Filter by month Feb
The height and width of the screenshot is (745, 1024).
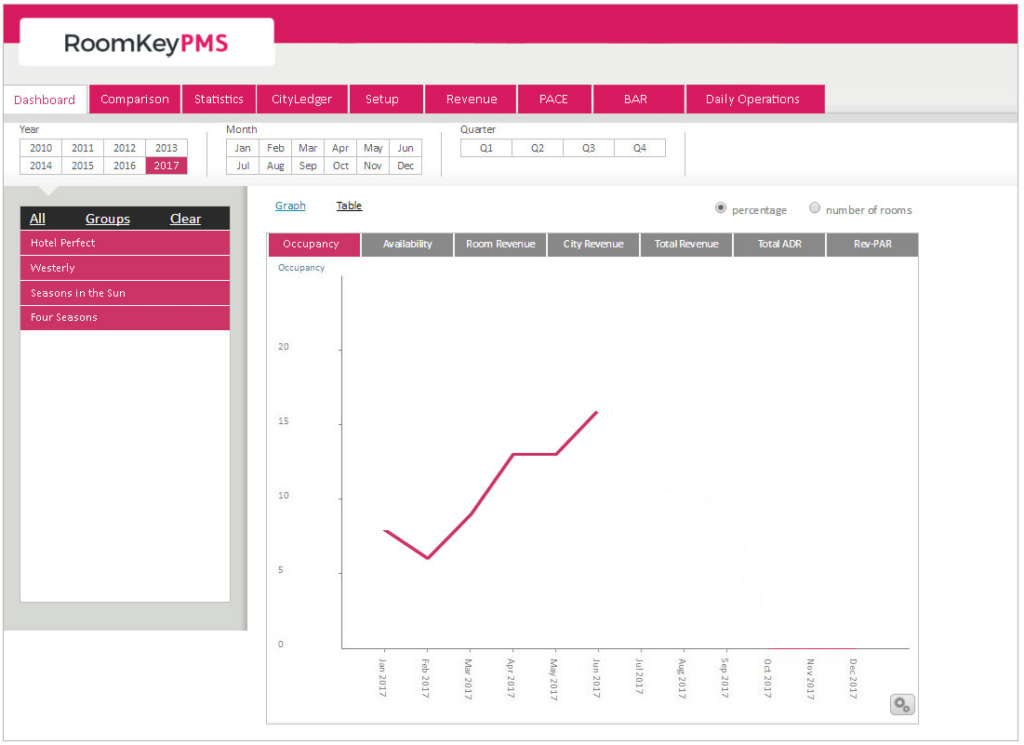pos(276,148)
